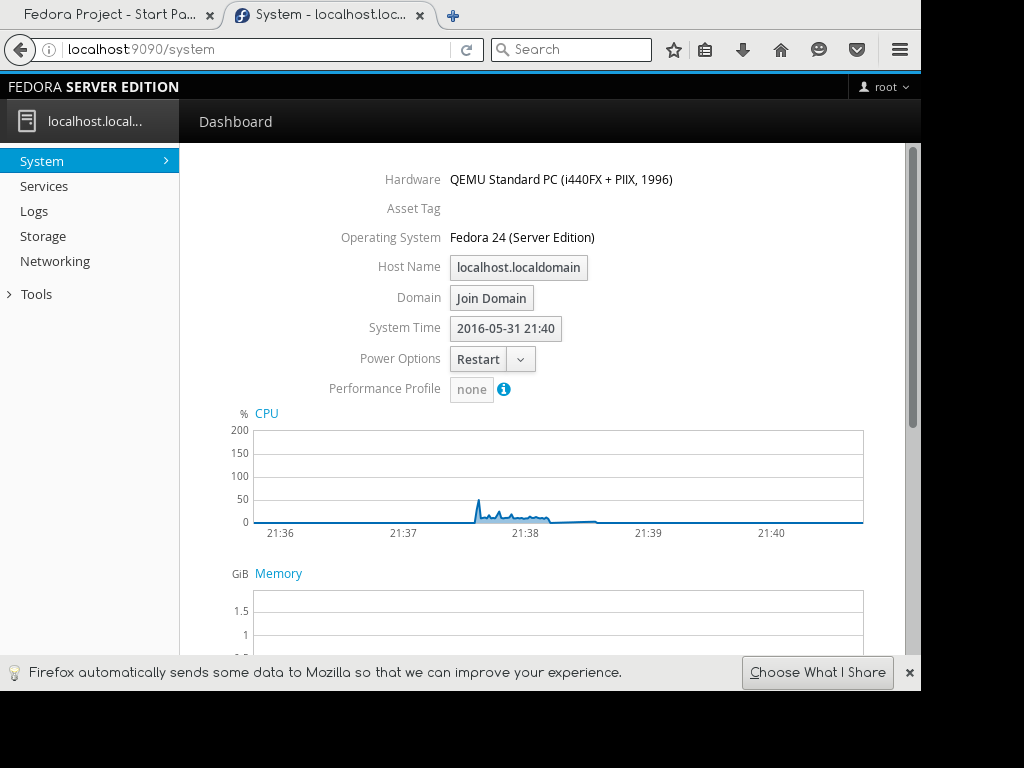Click the FEDORA SERVER EDITION header title
Viewport: 1024px width, 768px height.
tap(93, 88)
